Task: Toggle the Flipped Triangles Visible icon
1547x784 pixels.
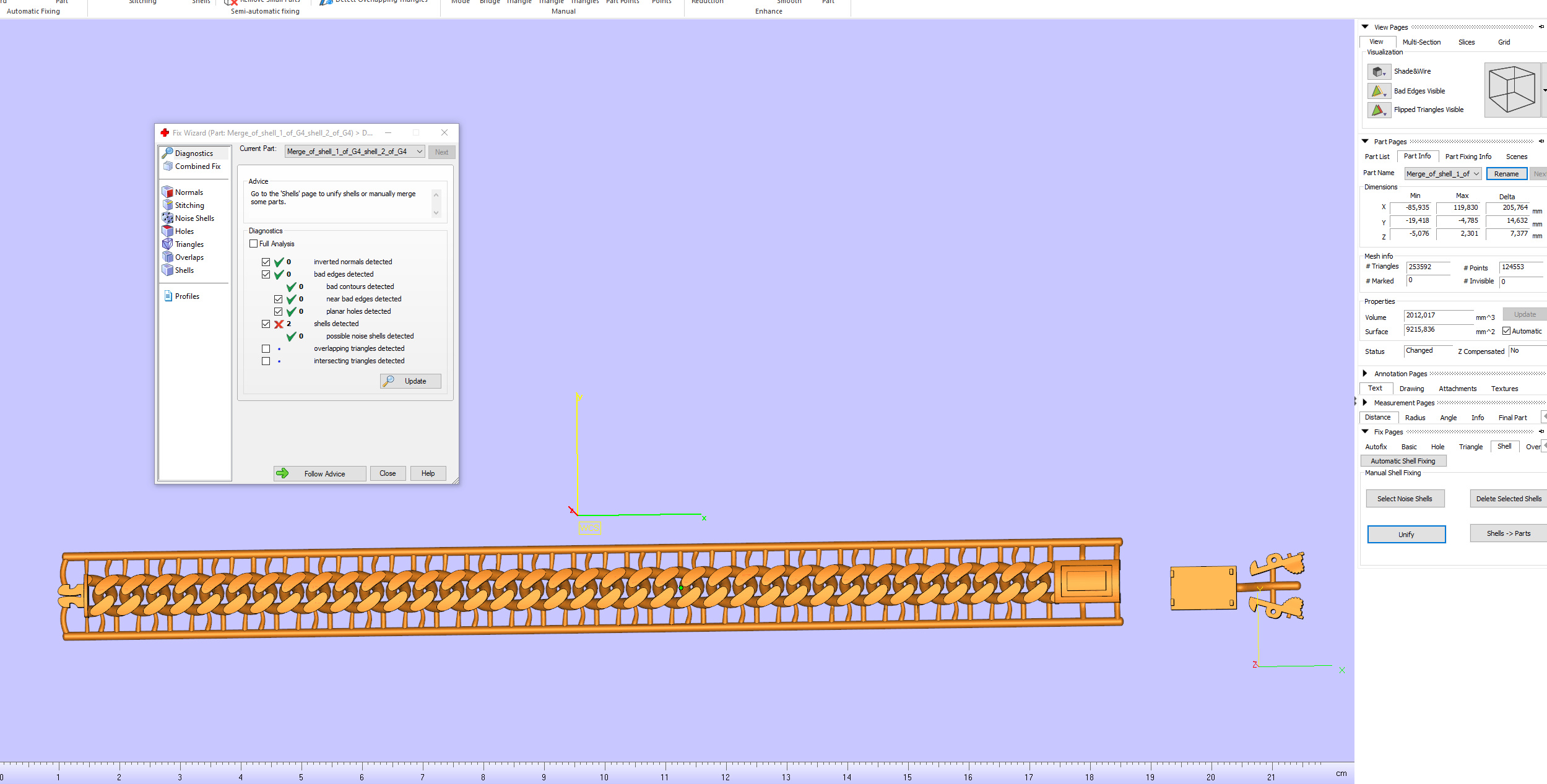Action: (1379, 110)
